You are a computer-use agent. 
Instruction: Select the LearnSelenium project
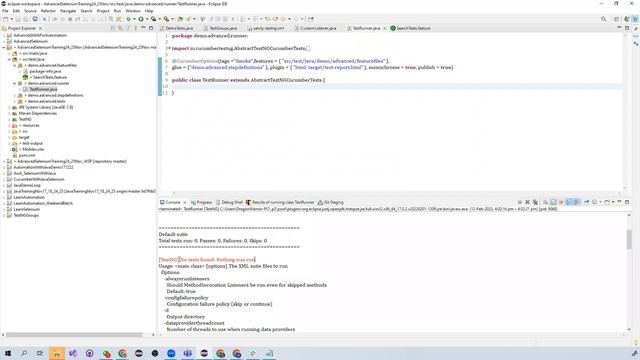click(27, 209)
